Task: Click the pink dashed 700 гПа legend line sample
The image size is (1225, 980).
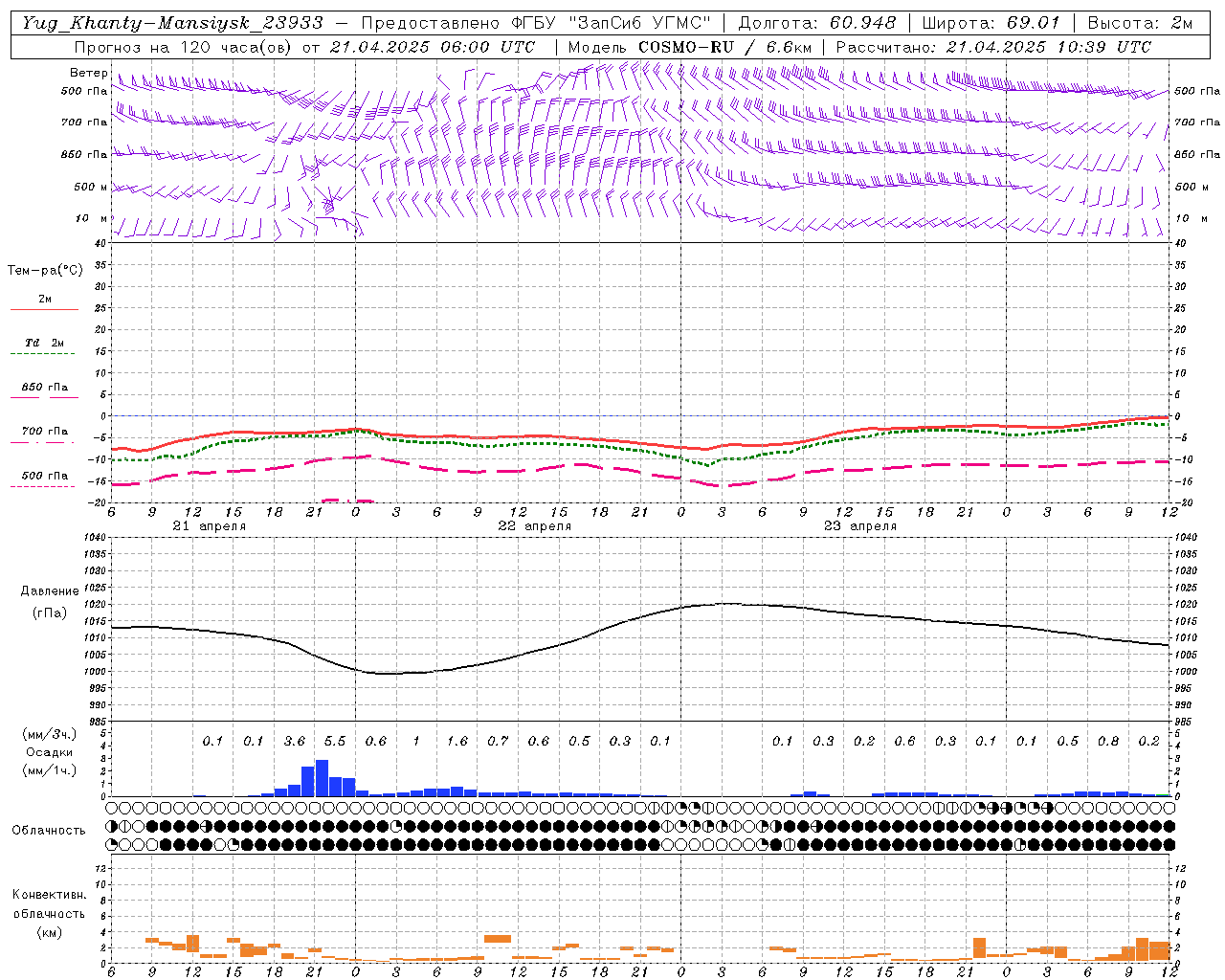Action: (42, 442)
